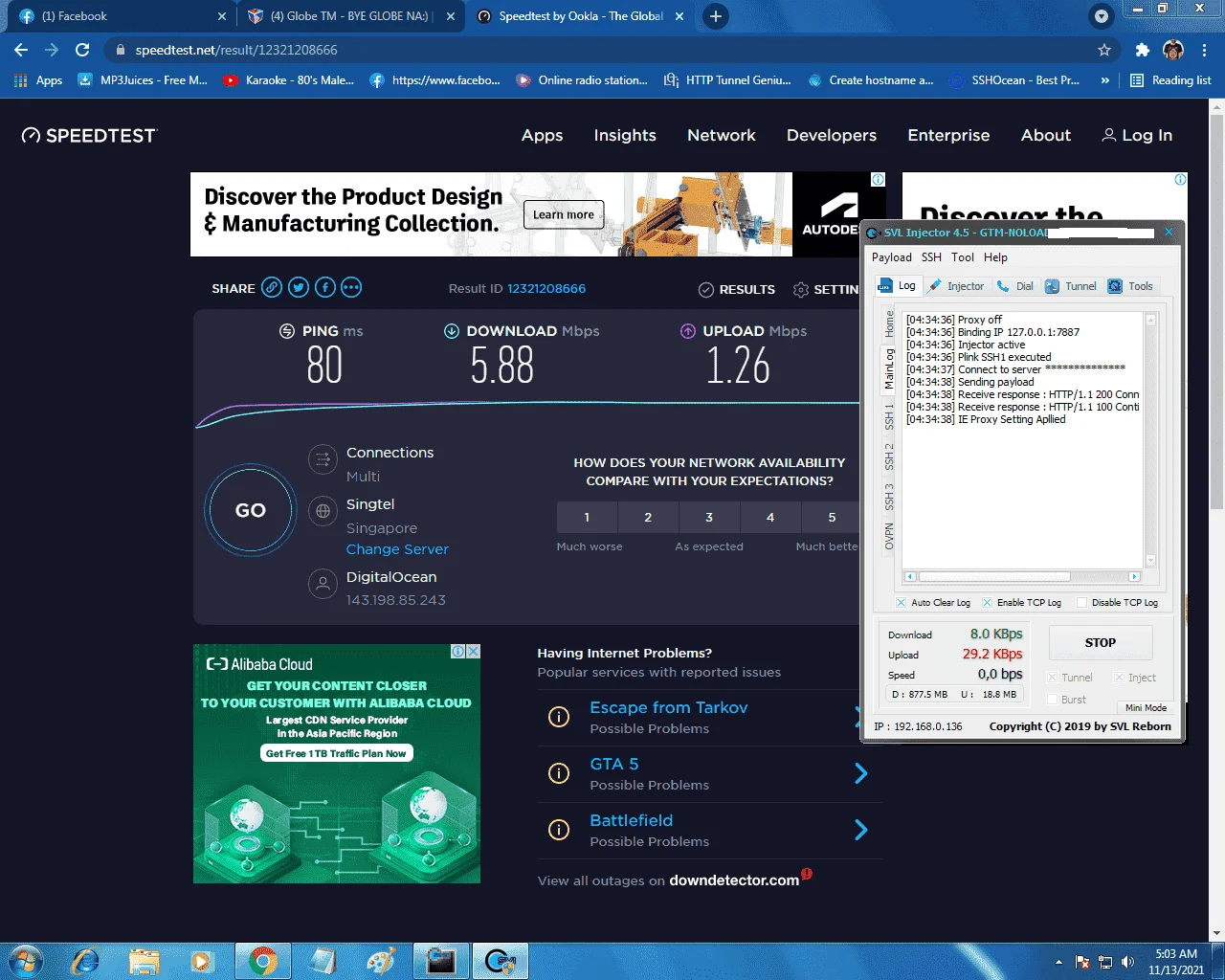Launch Internet Explorer from taskbar

(86, 961)
